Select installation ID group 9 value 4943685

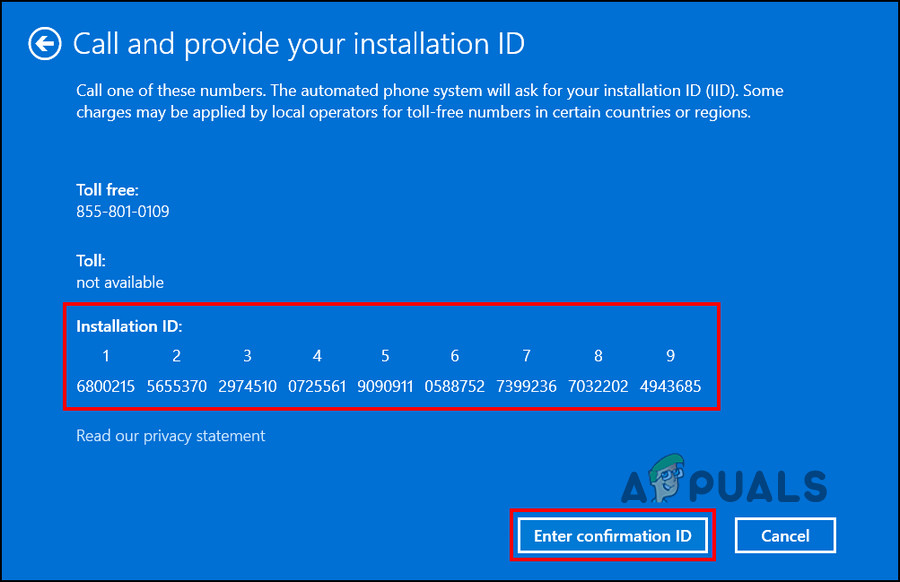[x=670, y=386]
